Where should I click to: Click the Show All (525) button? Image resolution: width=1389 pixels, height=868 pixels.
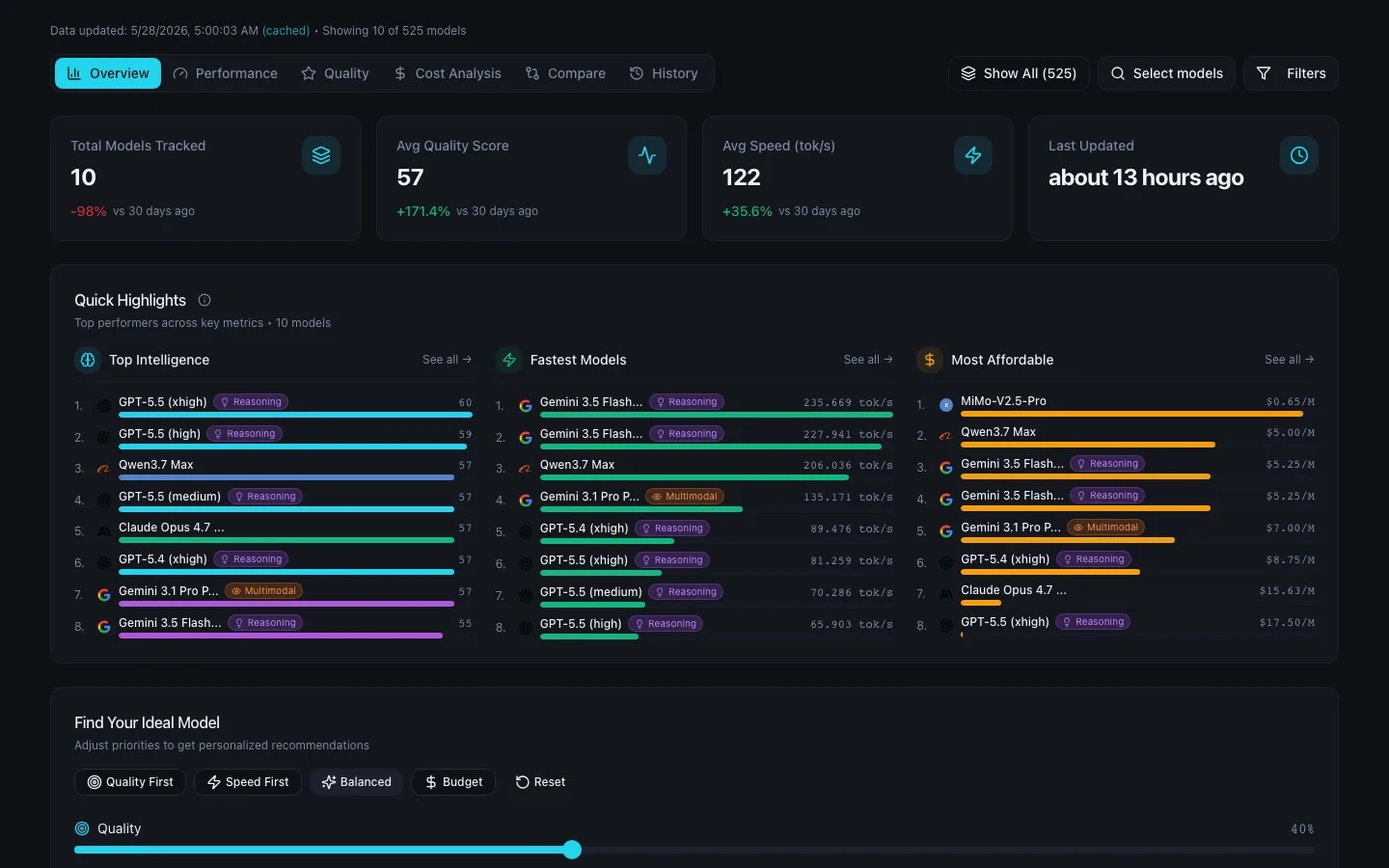tap(1019, 73)
